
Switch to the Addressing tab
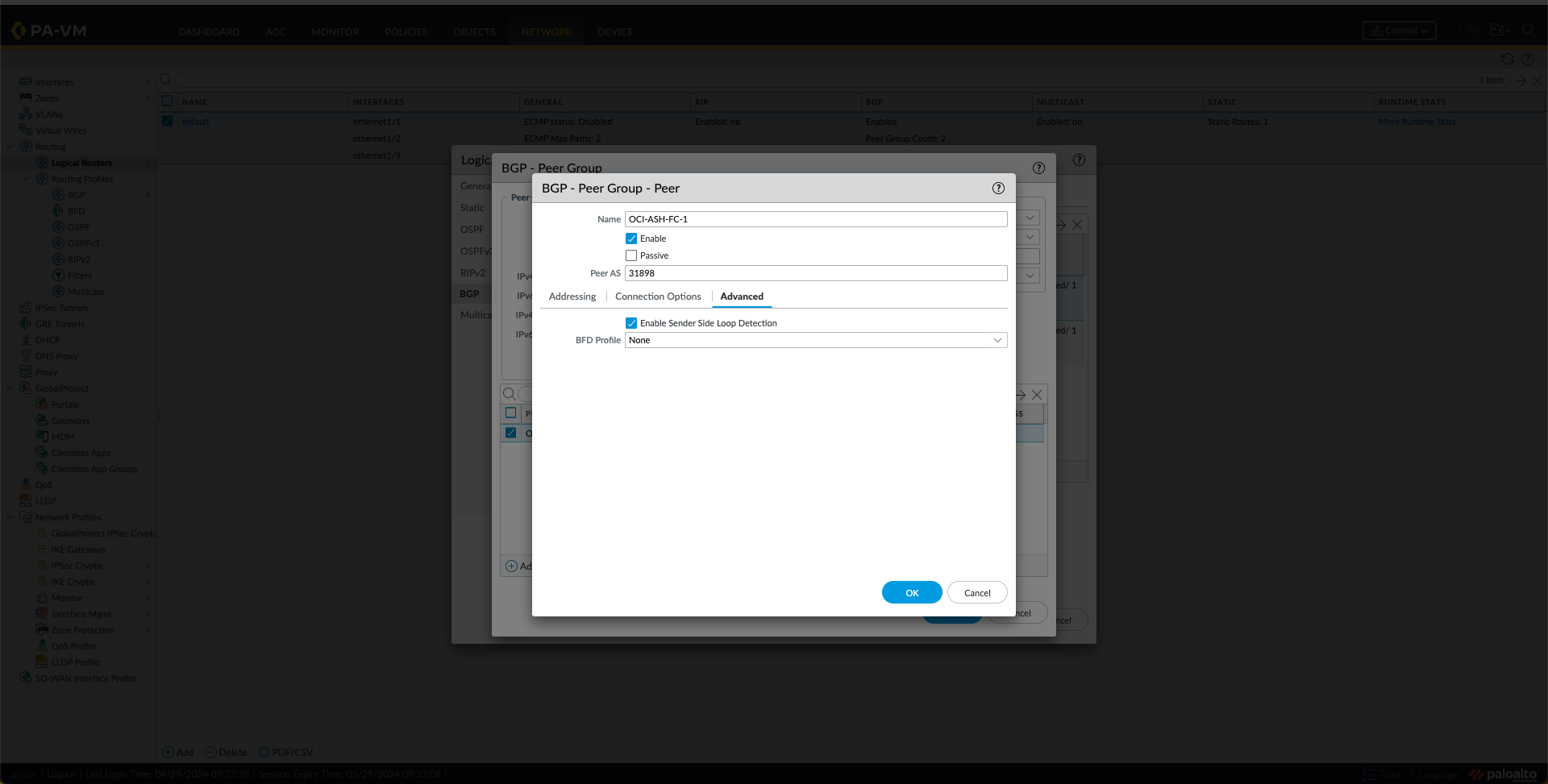point(572,297)
